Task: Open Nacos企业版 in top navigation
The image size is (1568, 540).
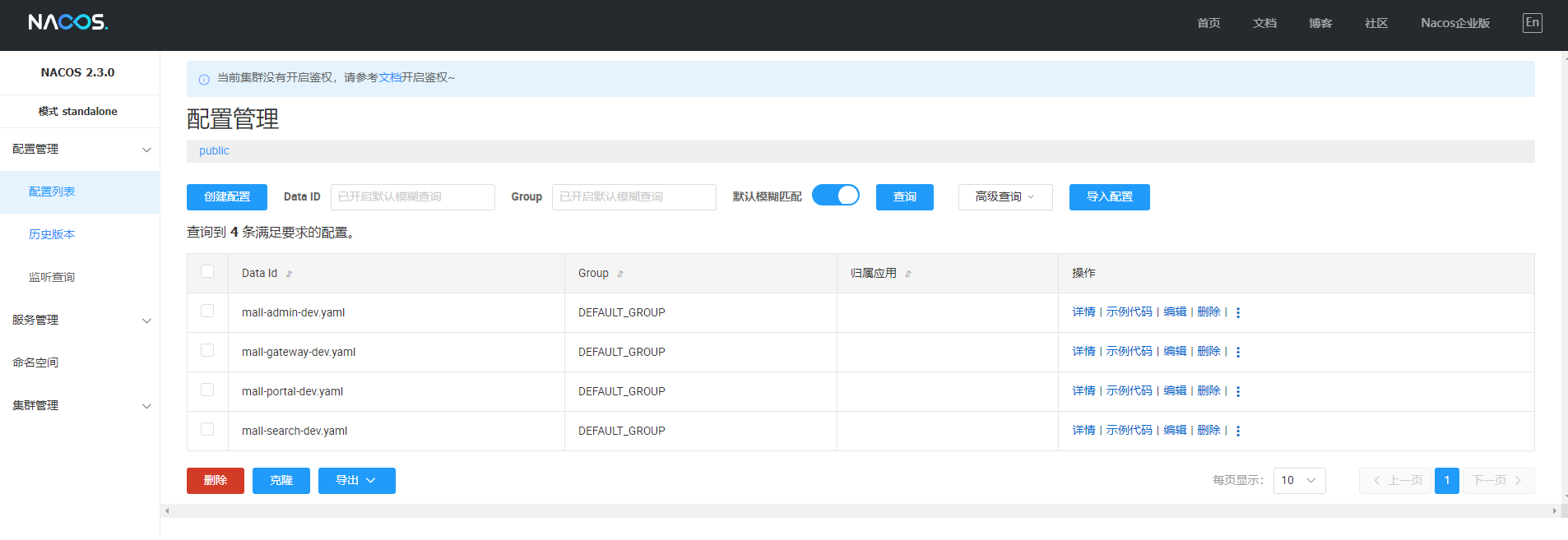Action: click(1455, 23)
